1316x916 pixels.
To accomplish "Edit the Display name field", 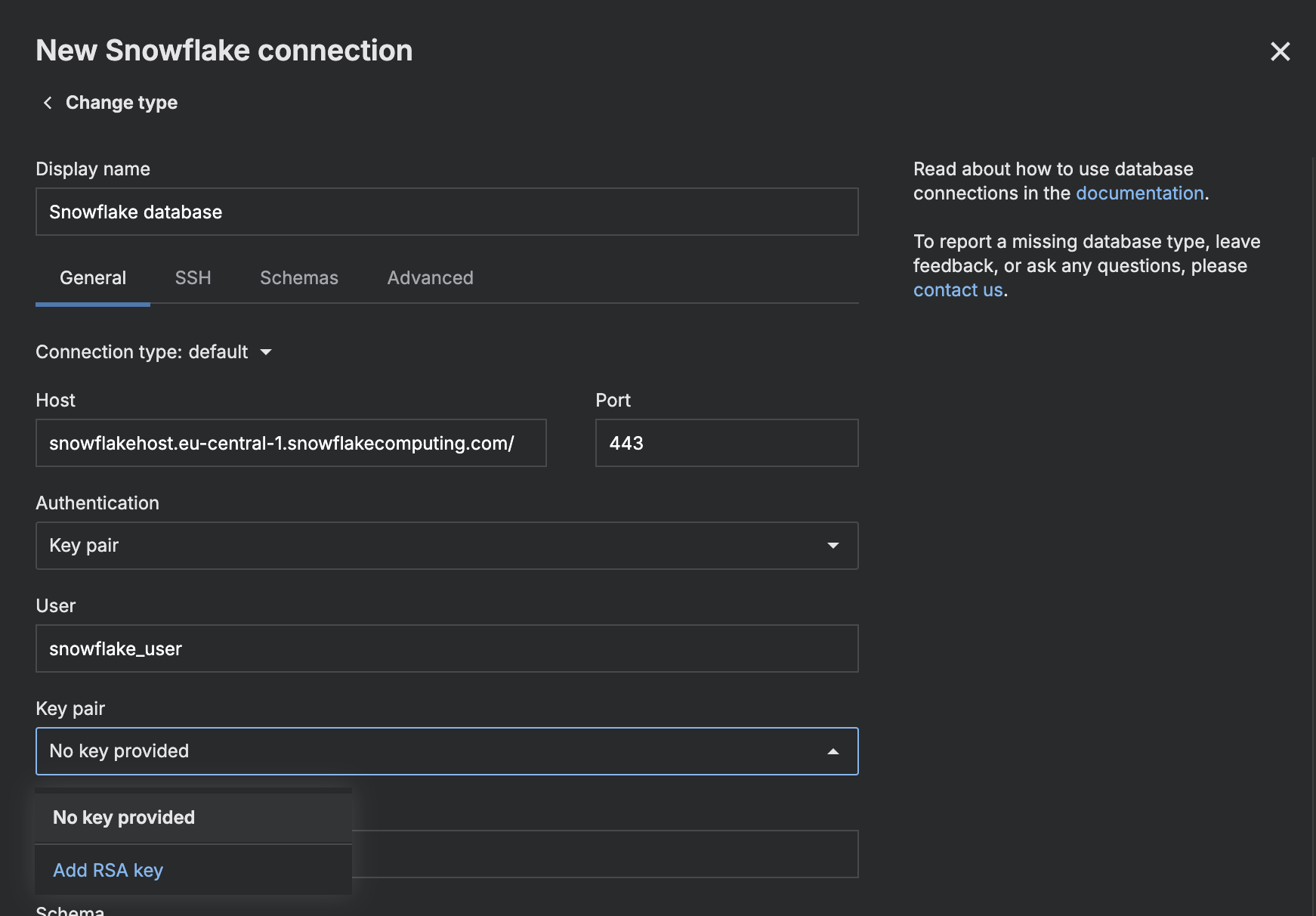I will tap(446, 212).
